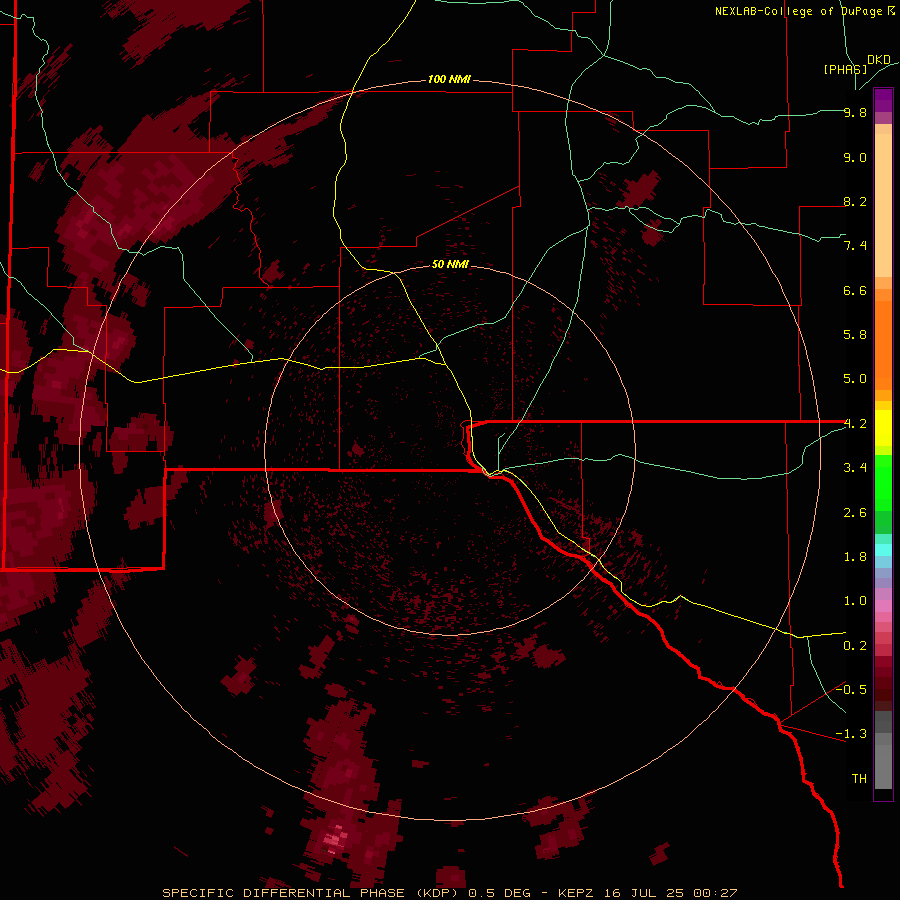Select the 3.4 value on the color scale
Screen dimensions: 900x900
(855, 468)
